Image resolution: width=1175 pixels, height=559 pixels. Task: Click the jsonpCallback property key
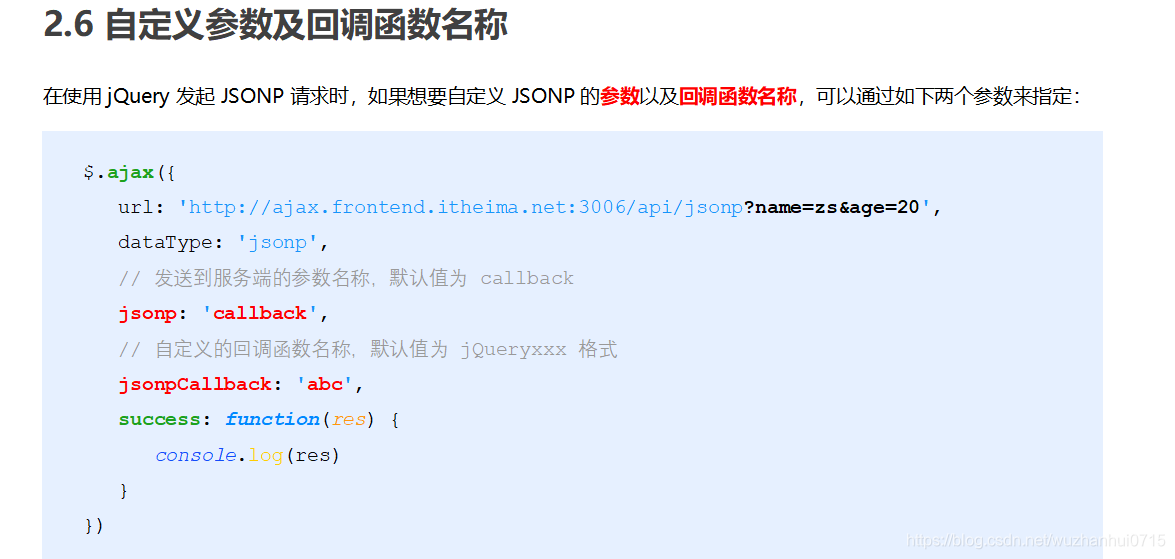pos(195,384)
